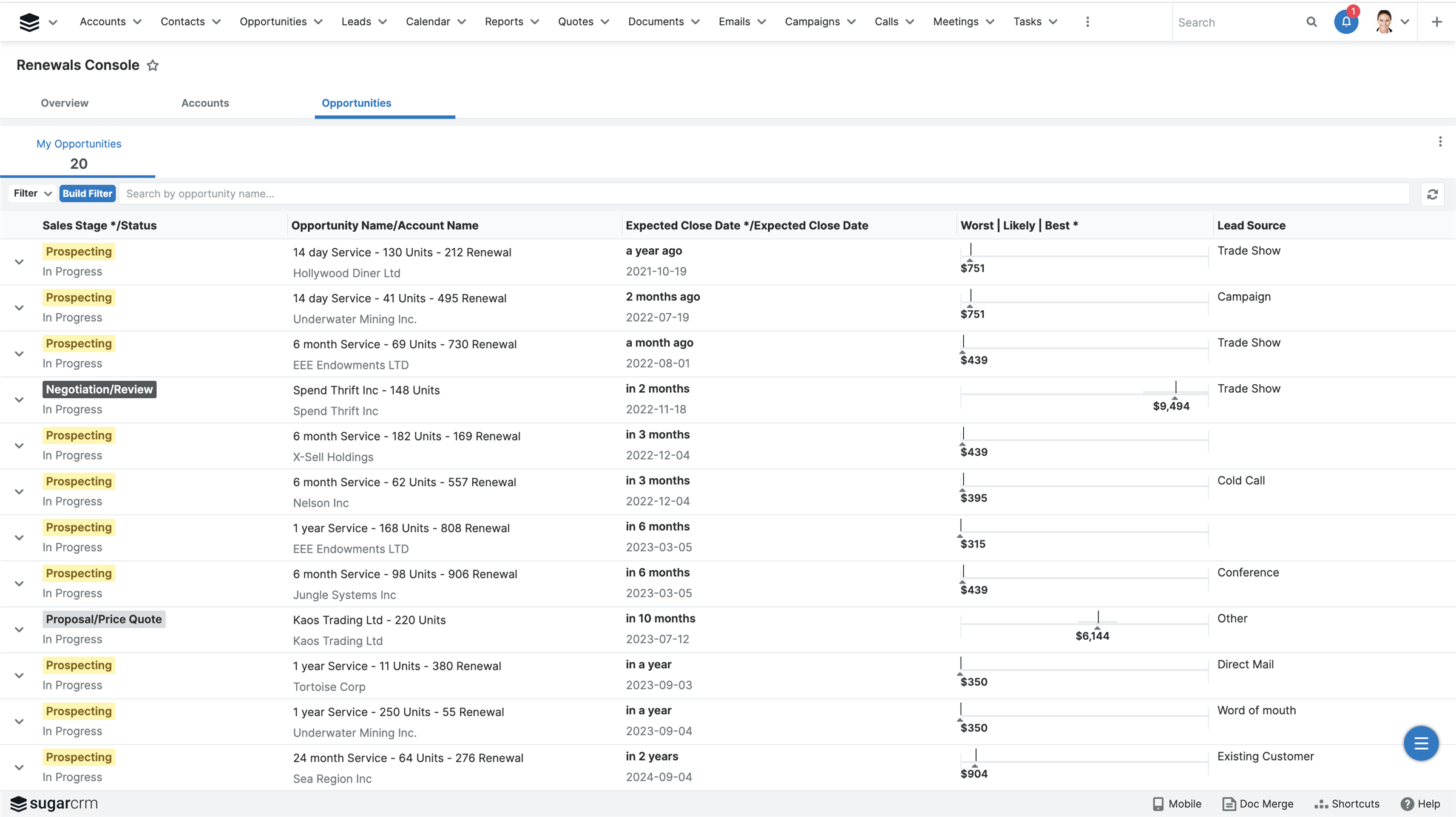Open the dashlet three-dot options menu
The width and height of the screenshot is (1456, 817).
click(x=1440, y=142)
